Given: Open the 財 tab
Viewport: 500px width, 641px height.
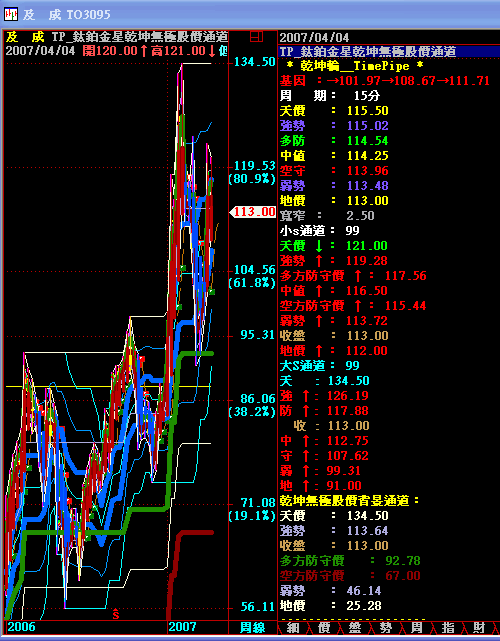Looking at the screenshot, I should pos(479,628).
